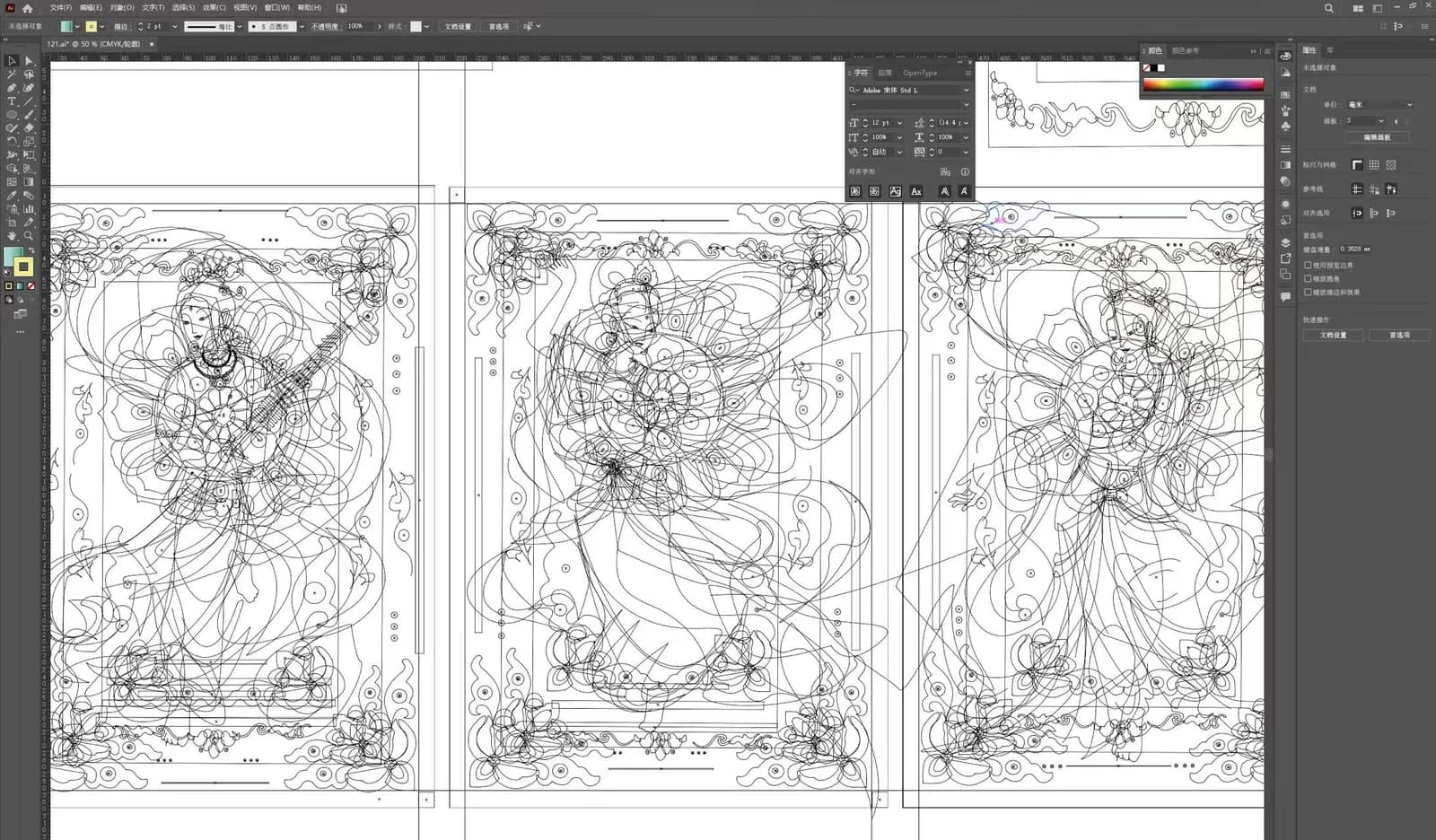
Task: Open the search icon in title bar
Action: [1329, 8]
